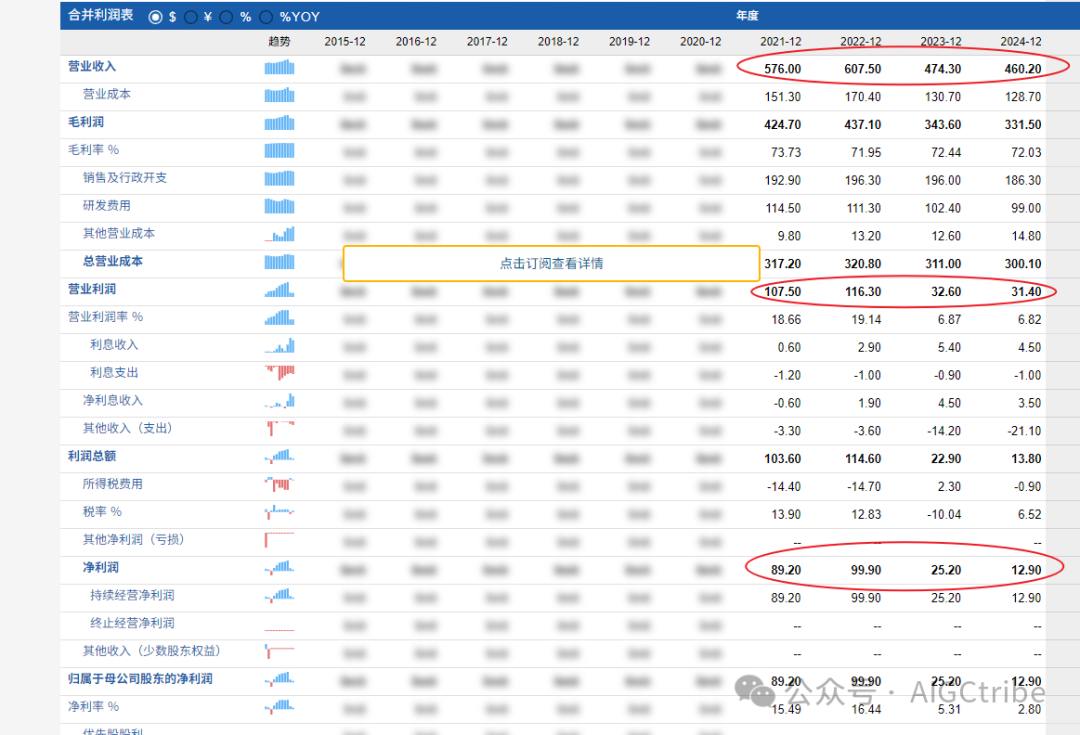
Task: Click 税率 value -10.04
Action: 944,514
